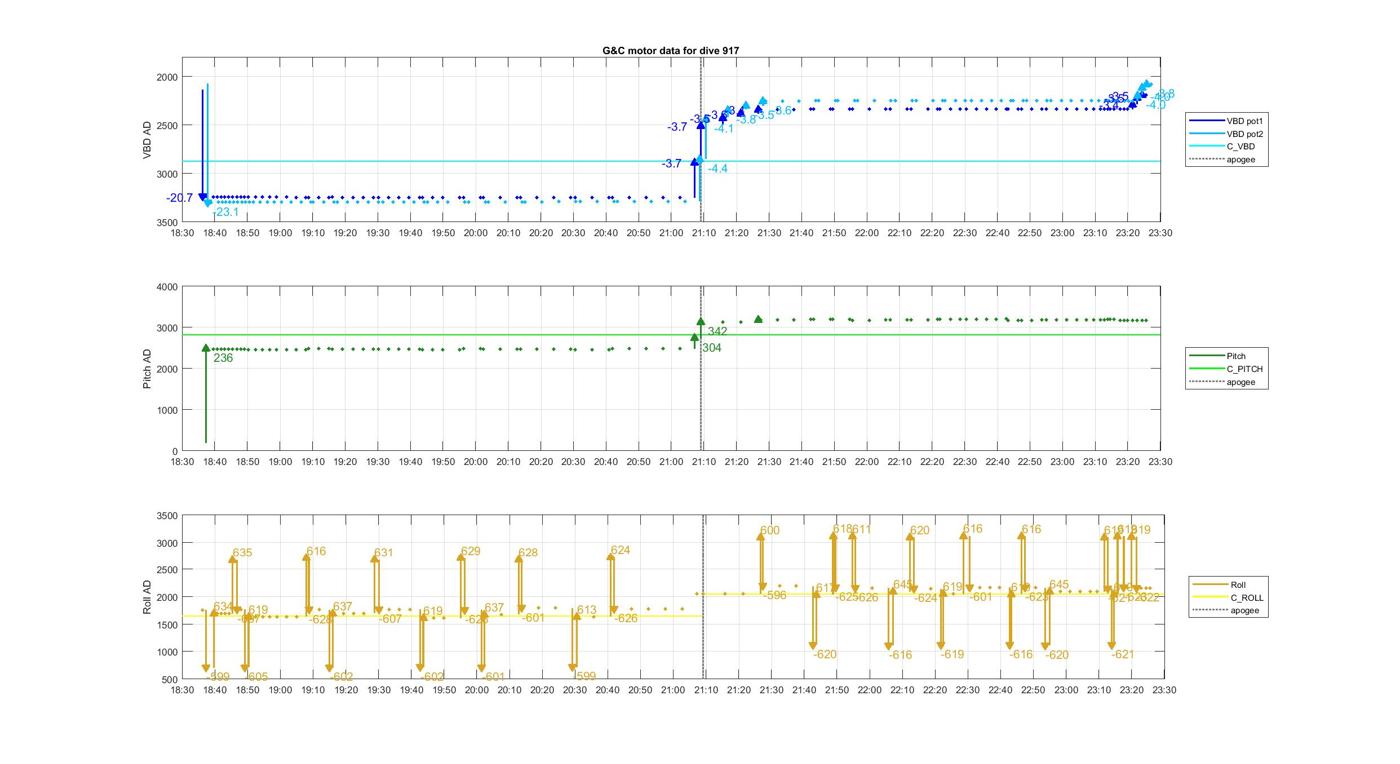Screen dimensions: 1400x764
Task: Click the "-23.1" VBD pot2 data label
Action: pyautogui.click(x=225, y=212)
